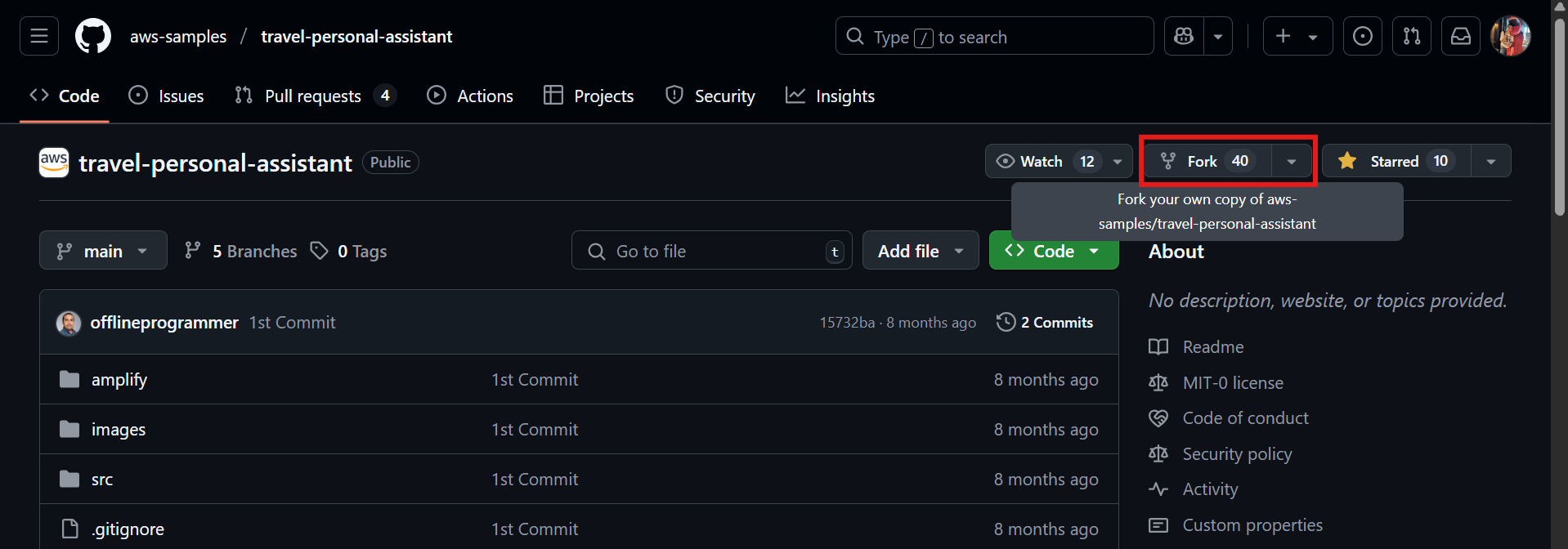Expand the star lists dropdown arrow
The image size is (1568, 549).
[x=1491, y=161]
